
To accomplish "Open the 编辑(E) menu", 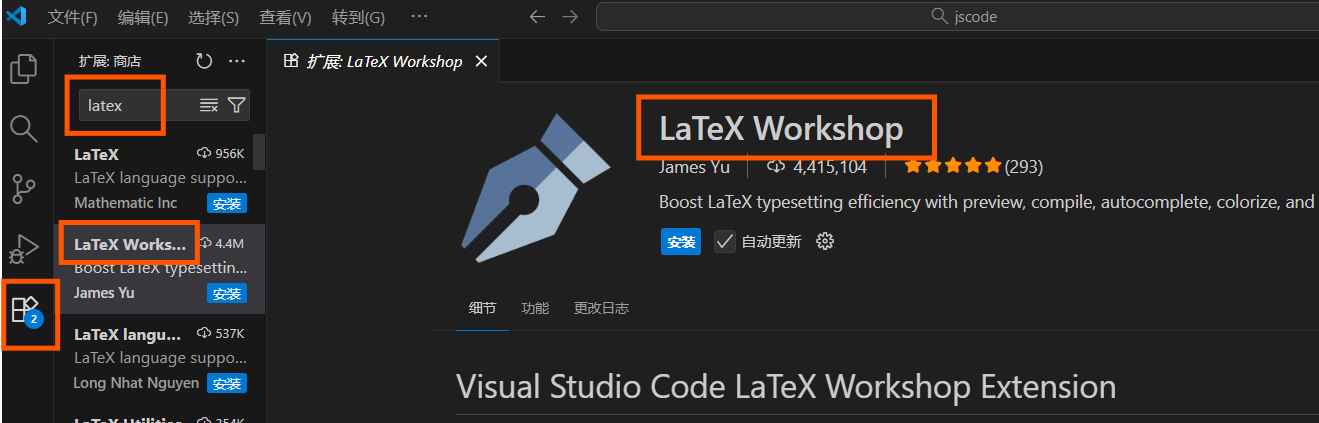I will point(143,17).
